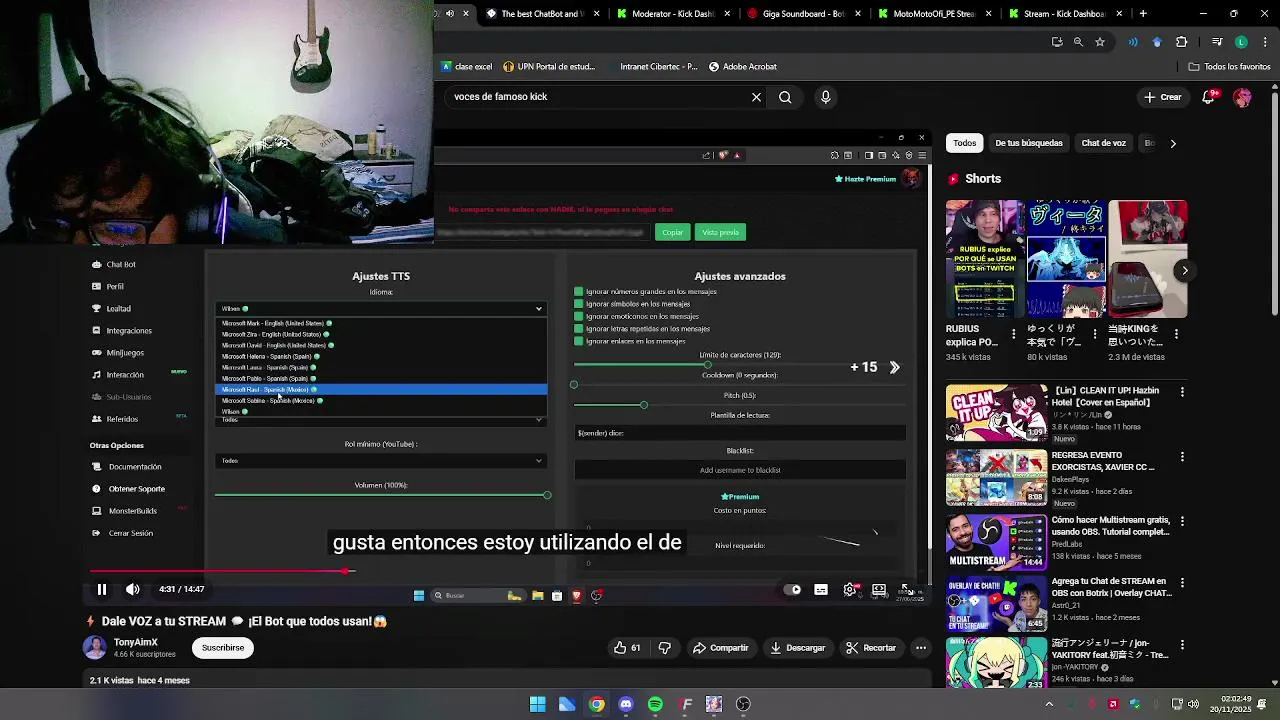
Task: Toggle Ignorar letras repetidas en los mensajes
Action: point(579,329)
